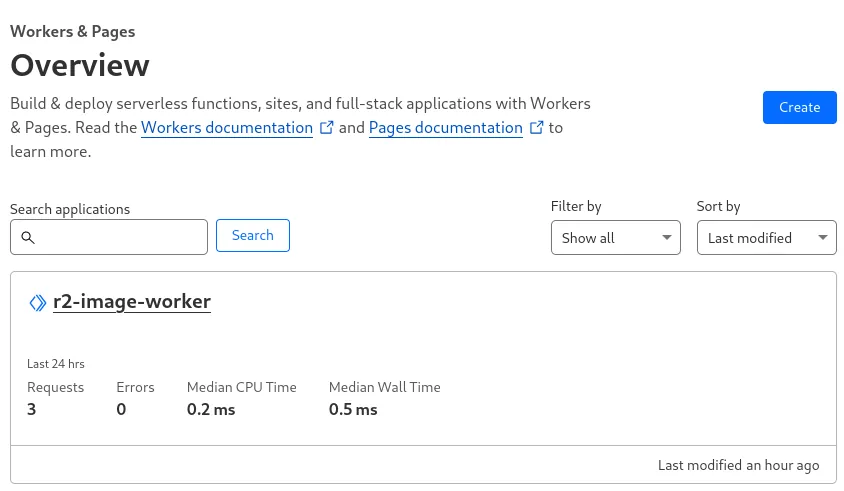The width and height of the screenshot is (844, 491).
Task: Click the Median Wall Time value
Action: [353, 409]
